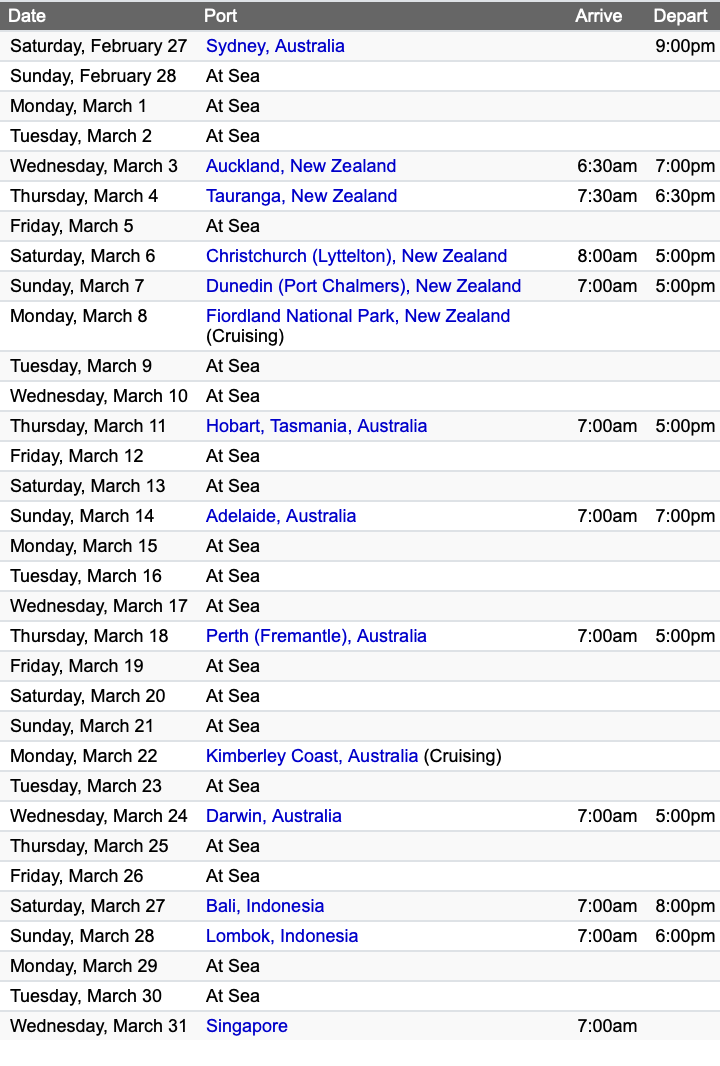720x1066 pixels.
Task: Open Tauranga, New Zealand port page
Action: [301, 196]
